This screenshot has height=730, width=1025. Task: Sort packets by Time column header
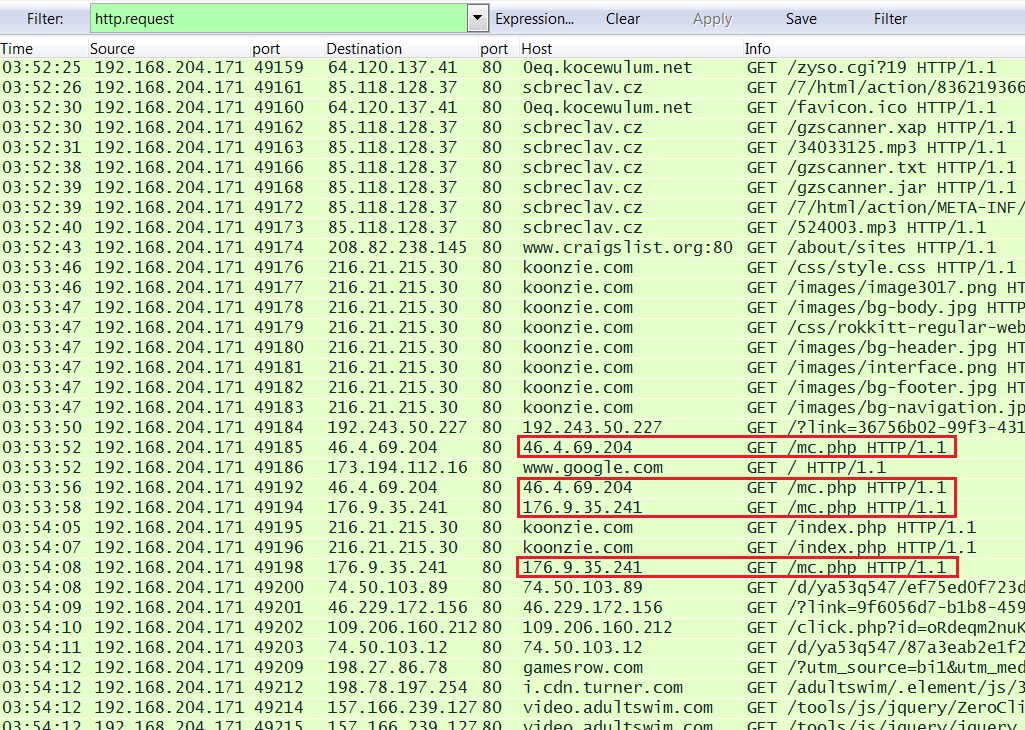17,48
